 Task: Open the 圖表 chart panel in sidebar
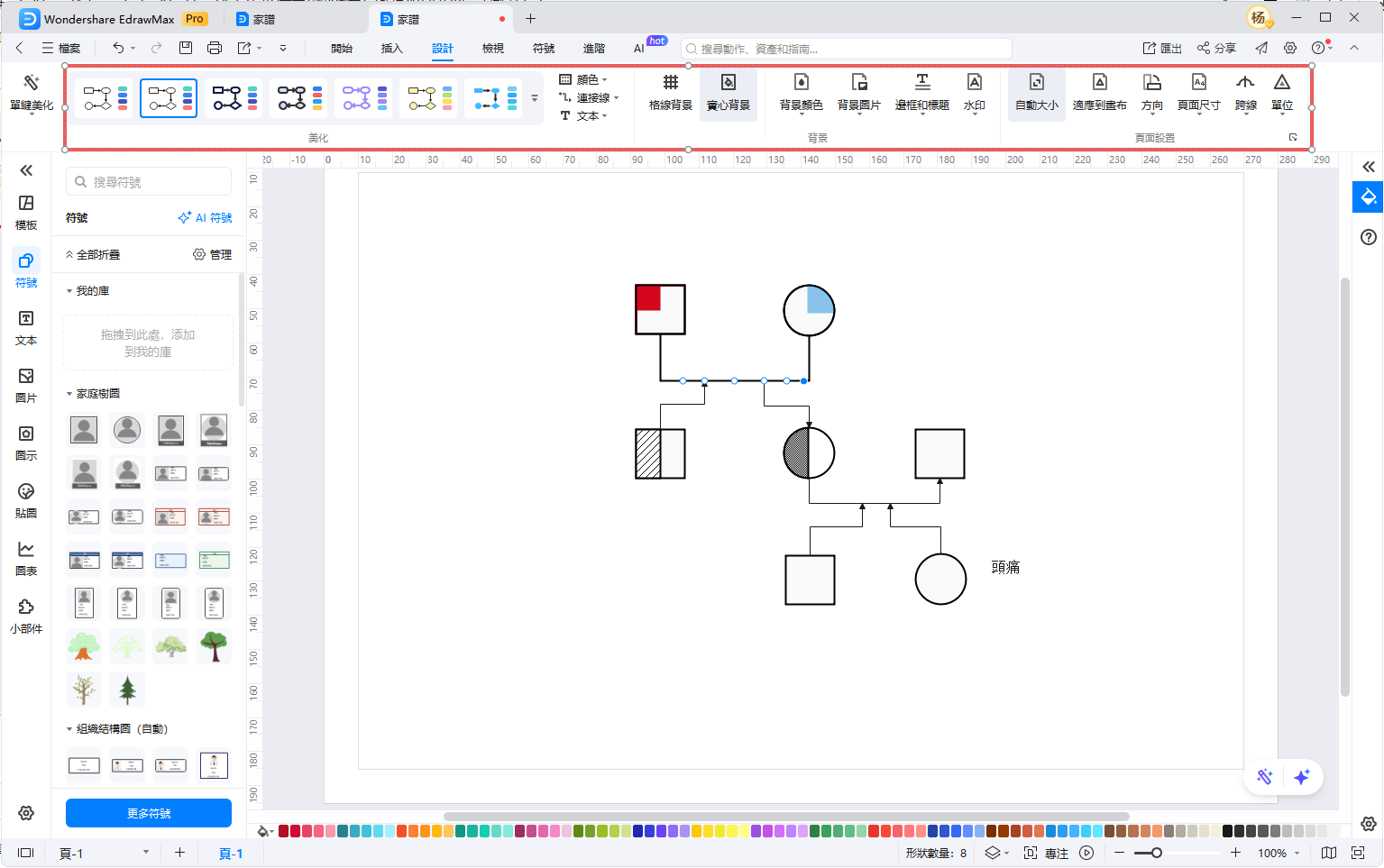26,558
